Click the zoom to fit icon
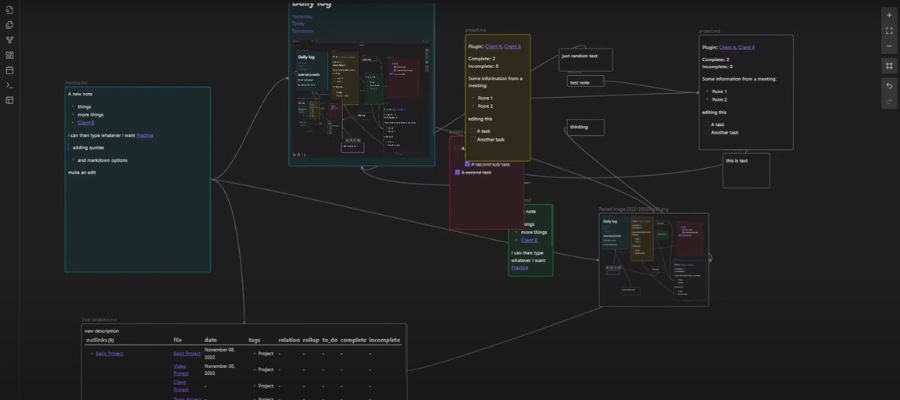This screenshot has height=400, width=900. [889, 31]
